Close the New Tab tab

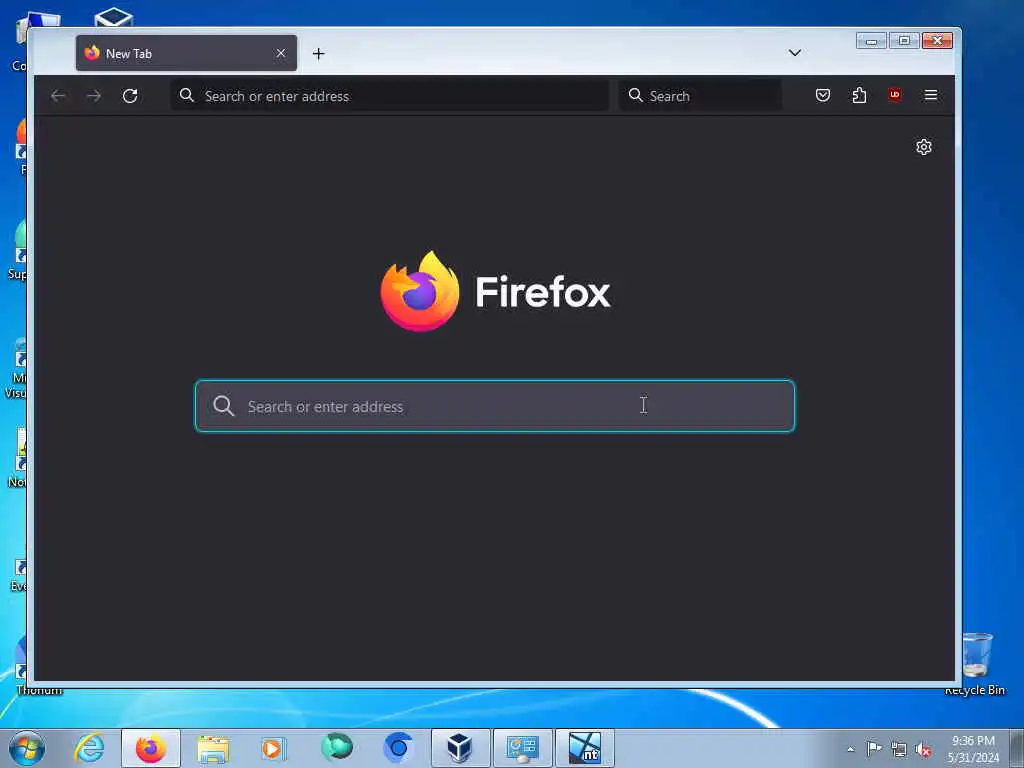click(x=281, y=54)
